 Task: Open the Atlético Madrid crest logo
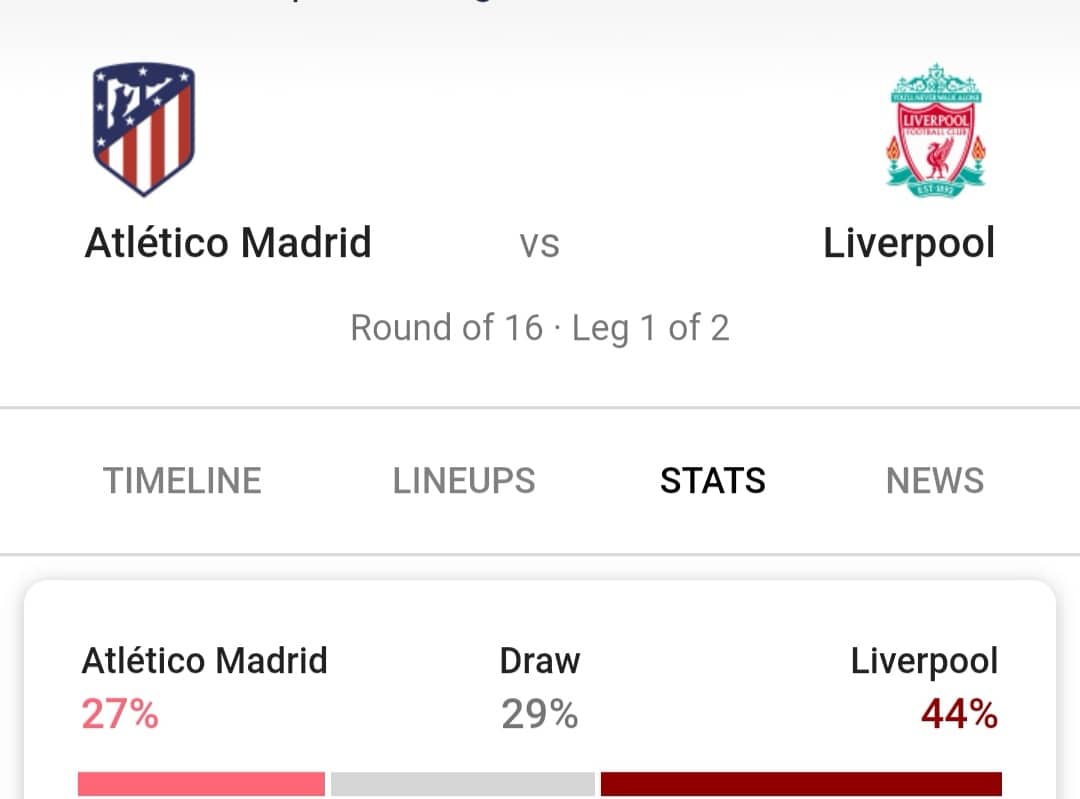(144, 129)
